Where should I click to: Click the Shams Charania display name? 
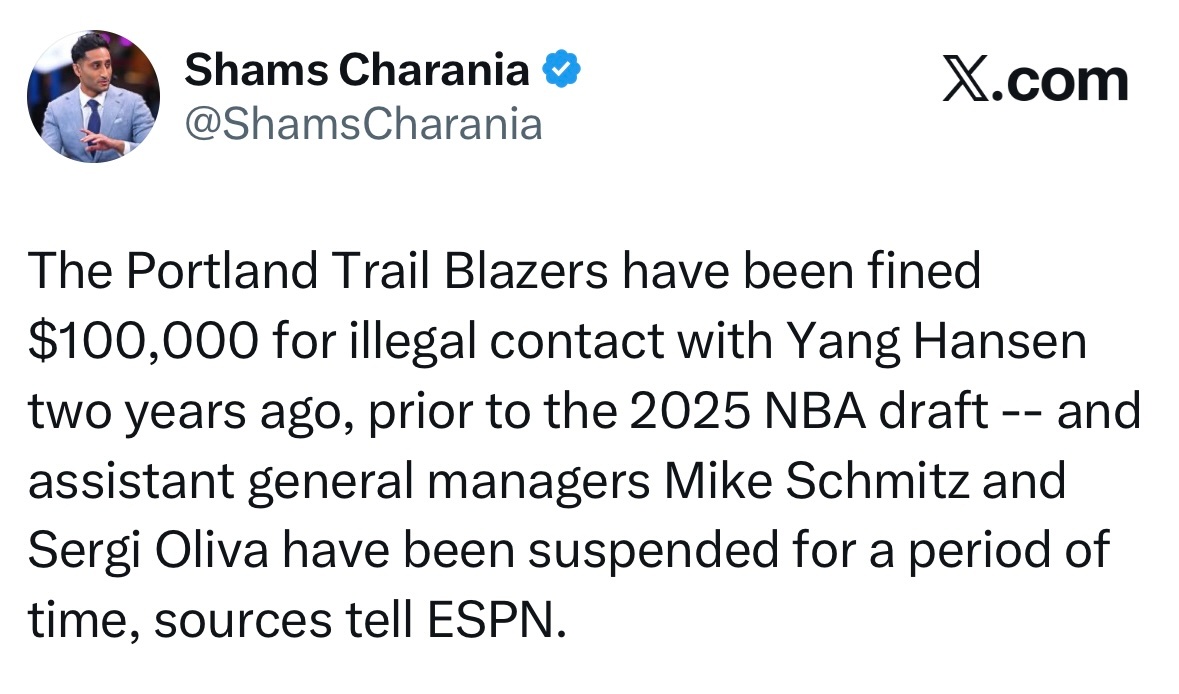point(358,69)
